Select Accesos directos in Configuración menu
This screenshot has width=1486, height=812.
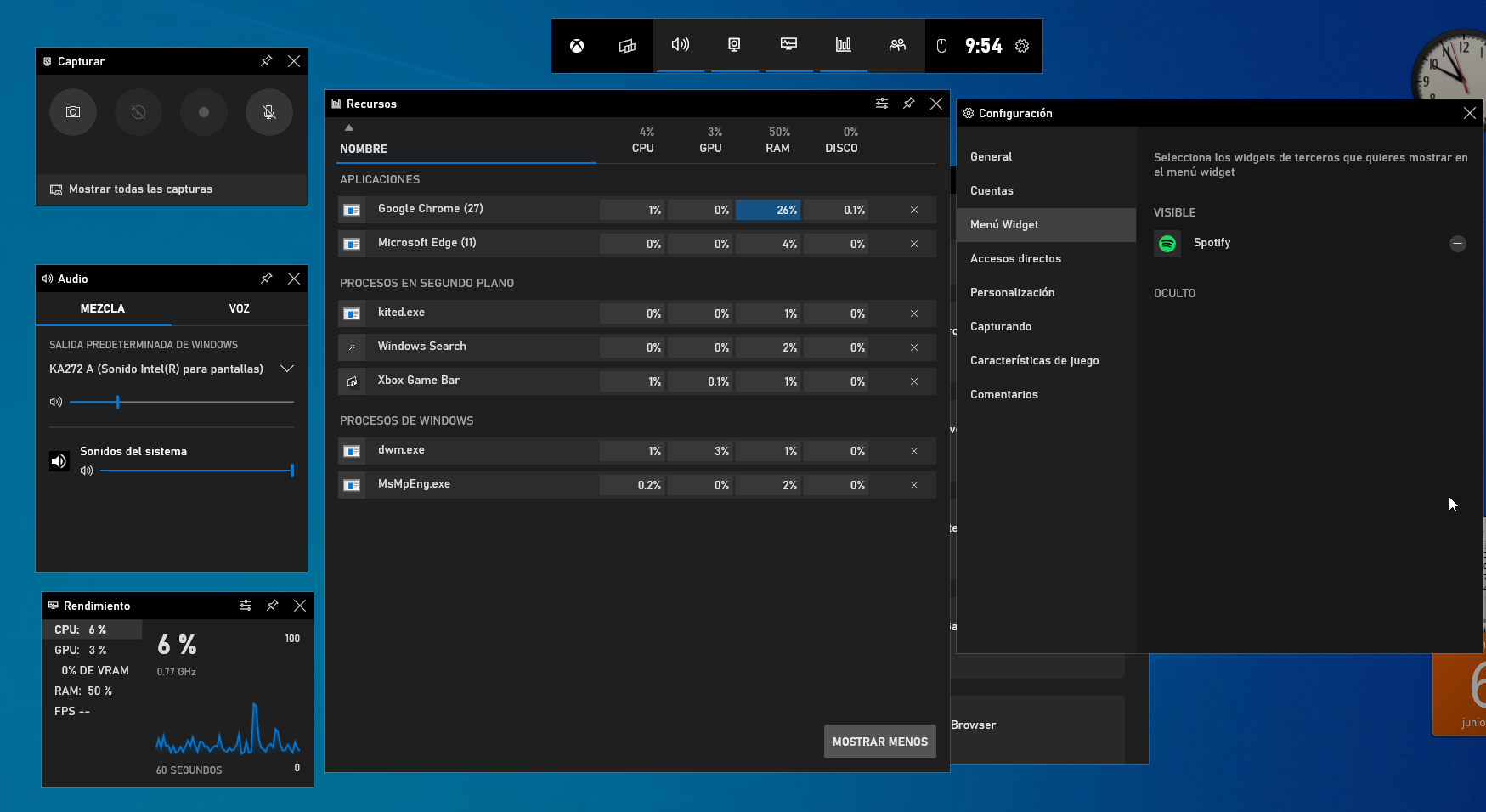click(1015, 258)
